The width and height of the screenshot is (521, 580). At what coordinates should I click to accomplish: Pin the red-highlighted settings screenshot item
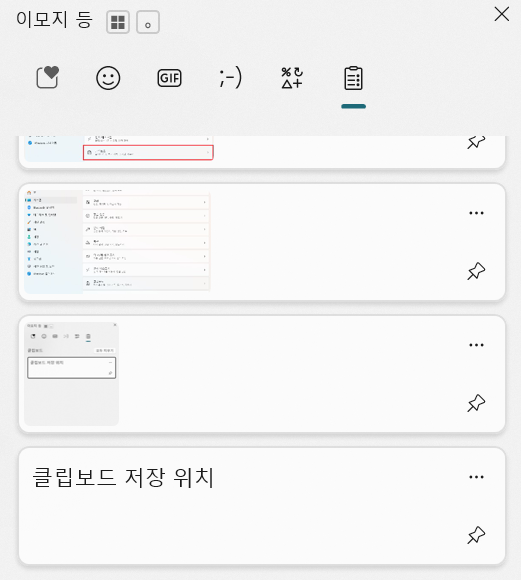476,142
